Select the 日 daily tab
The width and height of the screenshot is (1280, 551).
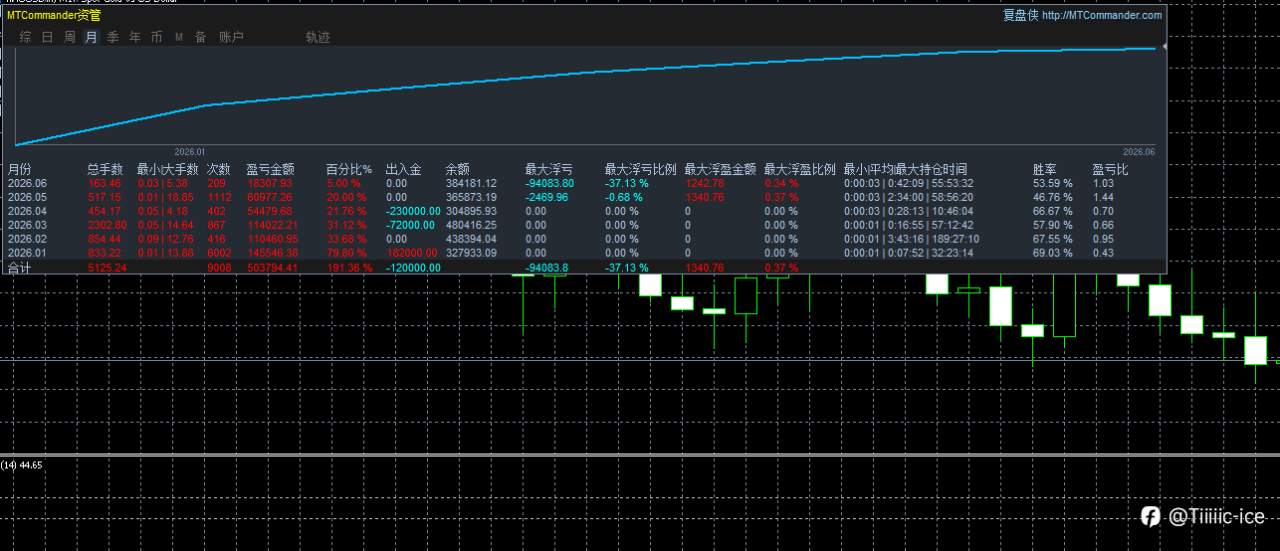tap(47, 37)
